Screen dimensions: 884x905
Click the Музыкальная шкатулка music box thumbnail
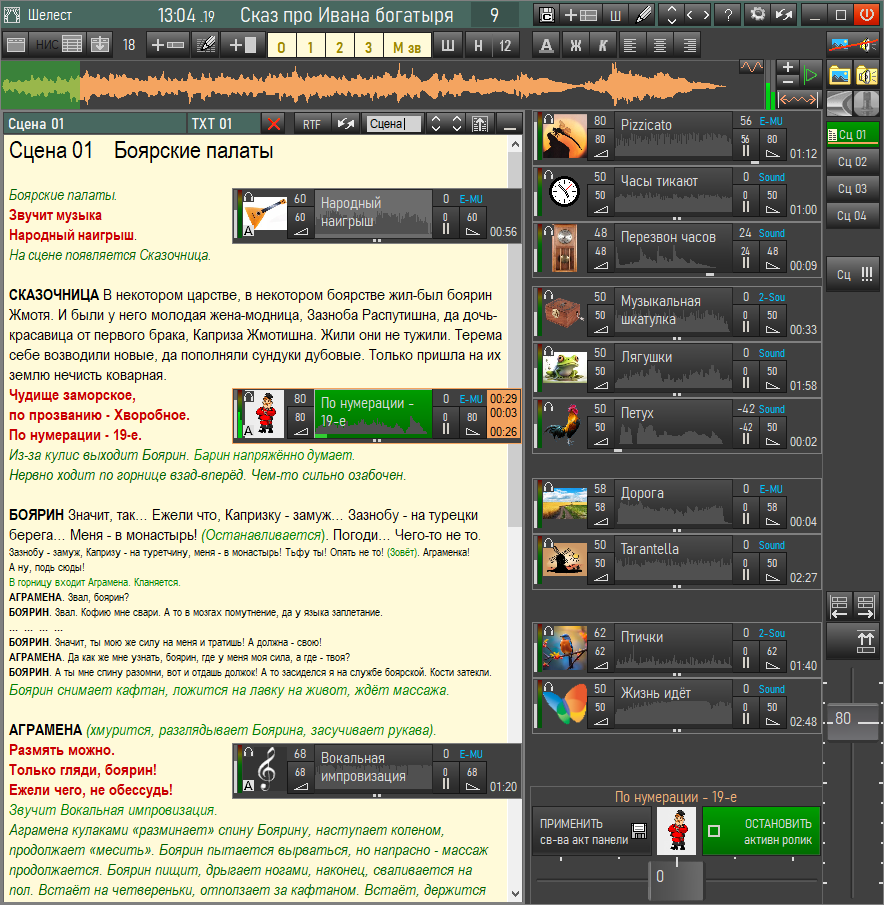tap(564, 312)
